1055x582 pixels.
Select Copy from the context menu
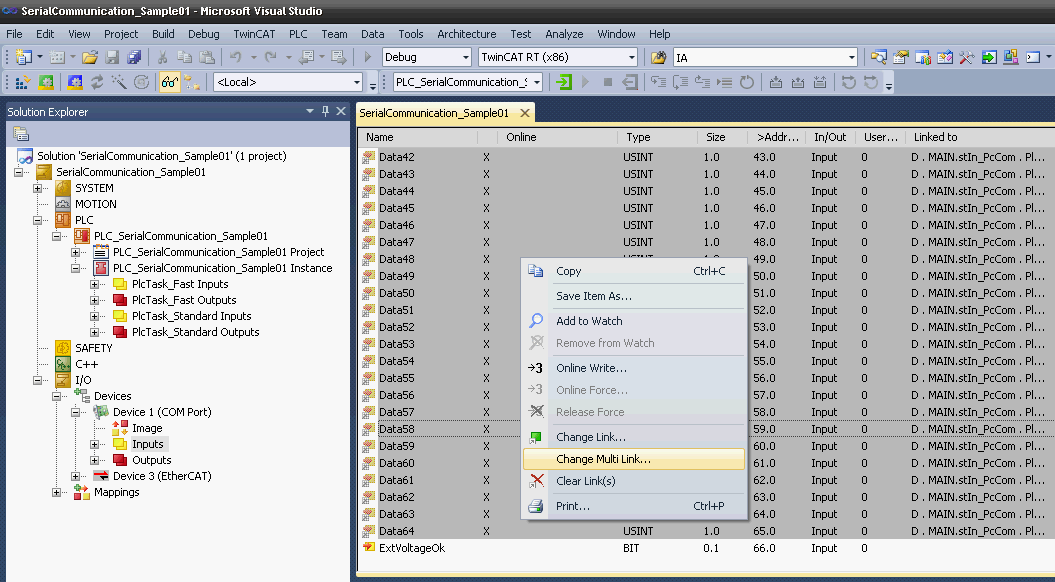click(634, 271)
